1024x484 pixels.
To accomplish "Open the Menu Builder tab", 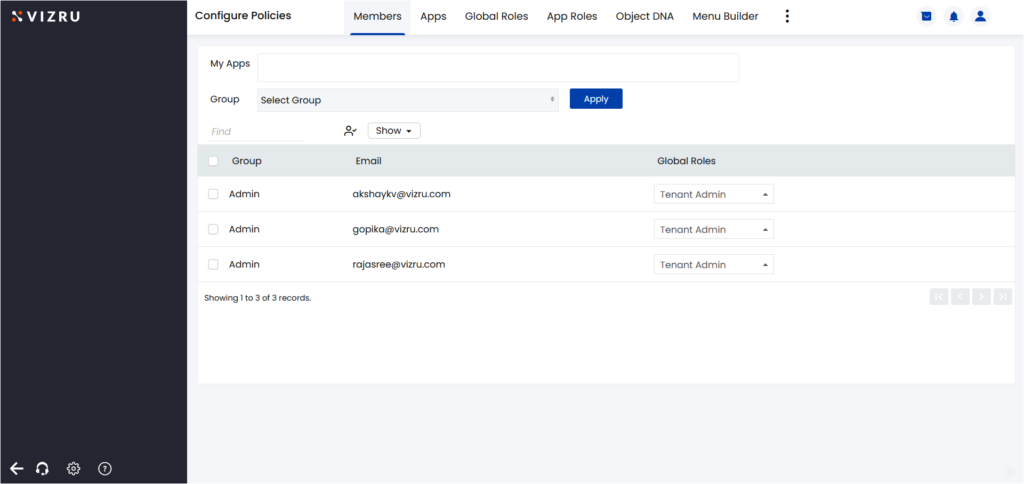I will point(725,16).
